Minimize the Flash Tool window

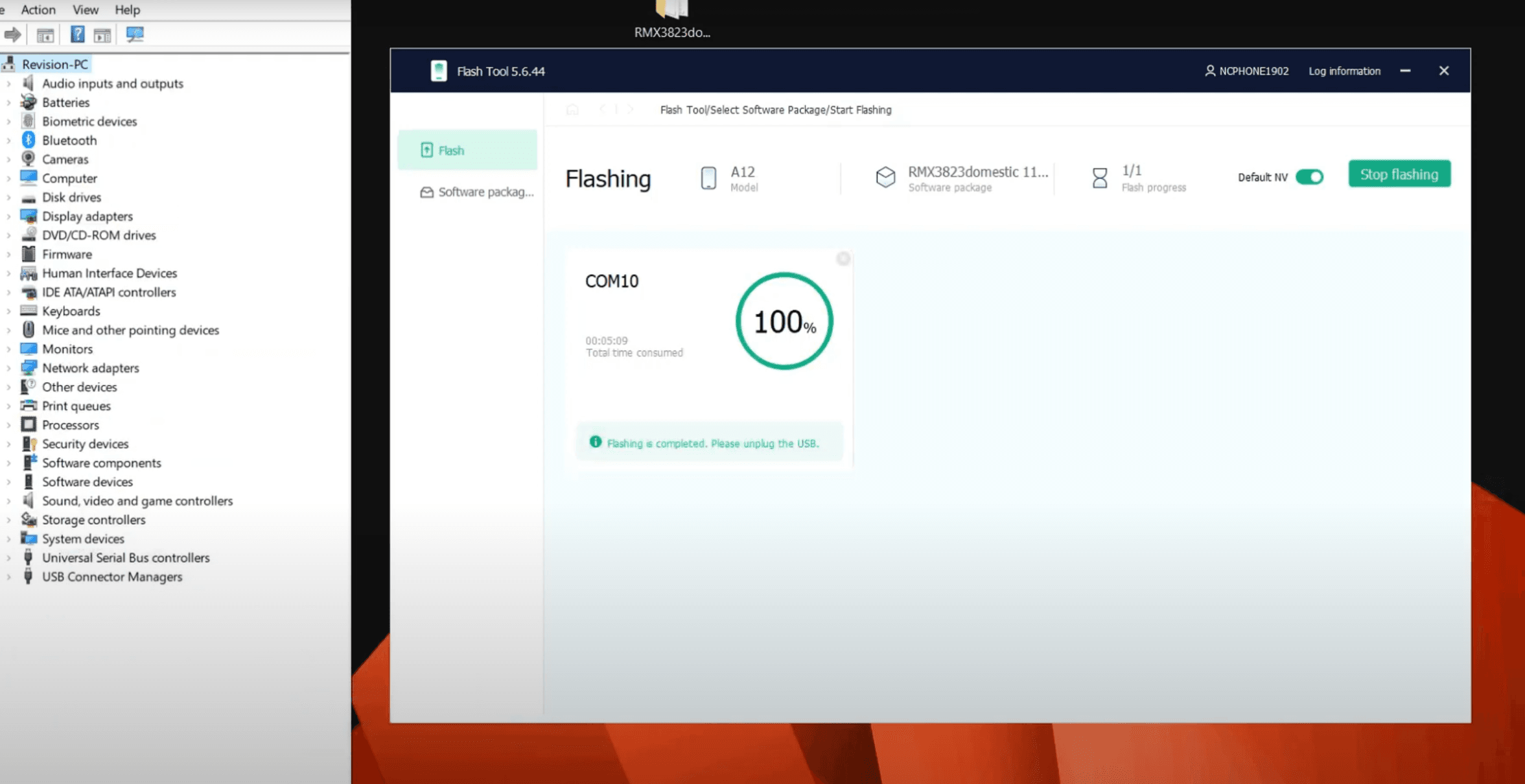[x=1405, y=71]
